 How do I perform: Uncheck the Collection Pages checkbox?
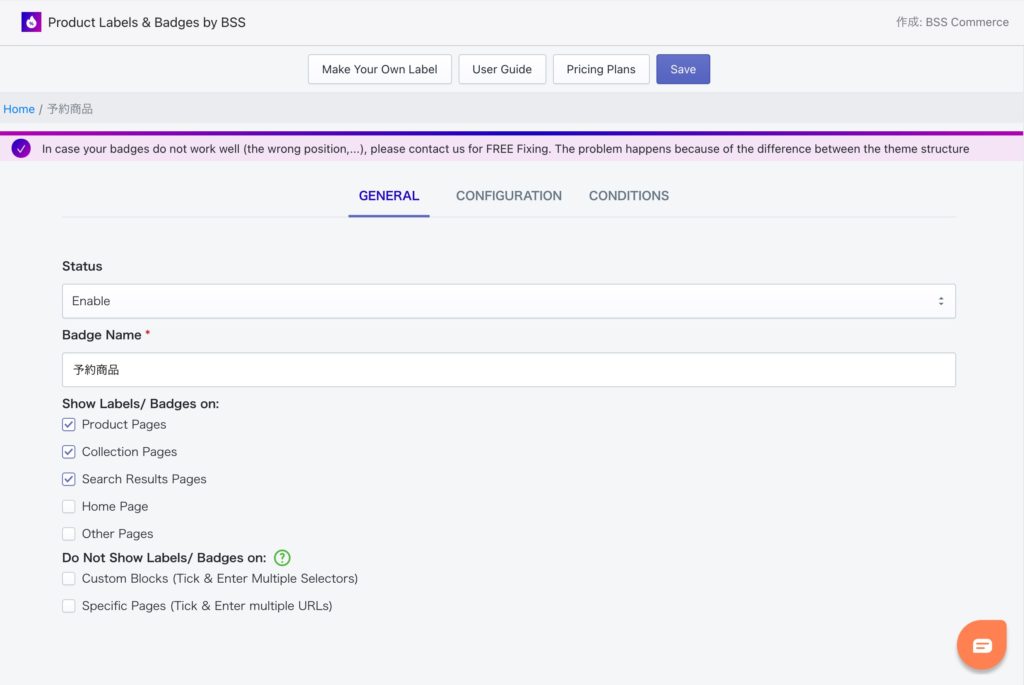pyautogui.click(x=69, y=452)
